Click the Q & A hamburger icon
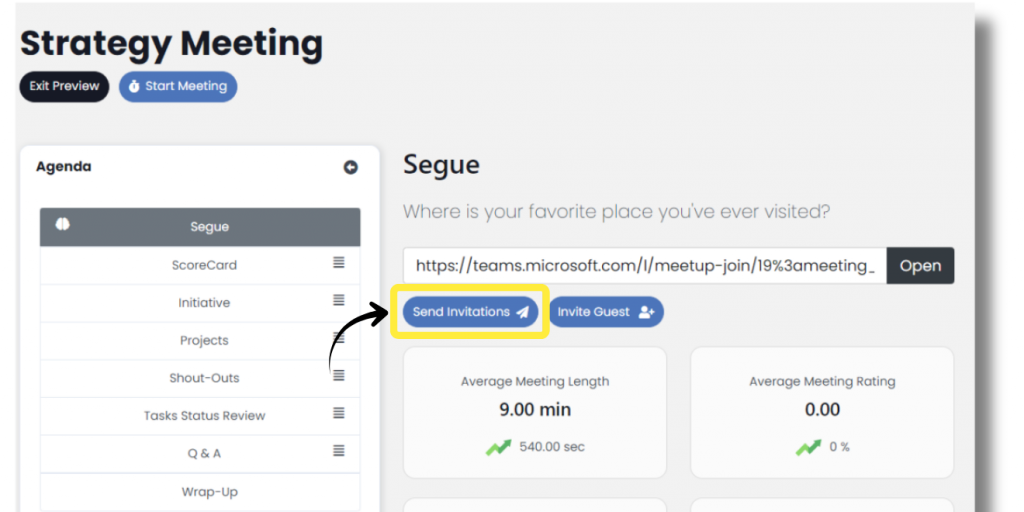Viewport: 1024px width, 512px height. (339, 451)
